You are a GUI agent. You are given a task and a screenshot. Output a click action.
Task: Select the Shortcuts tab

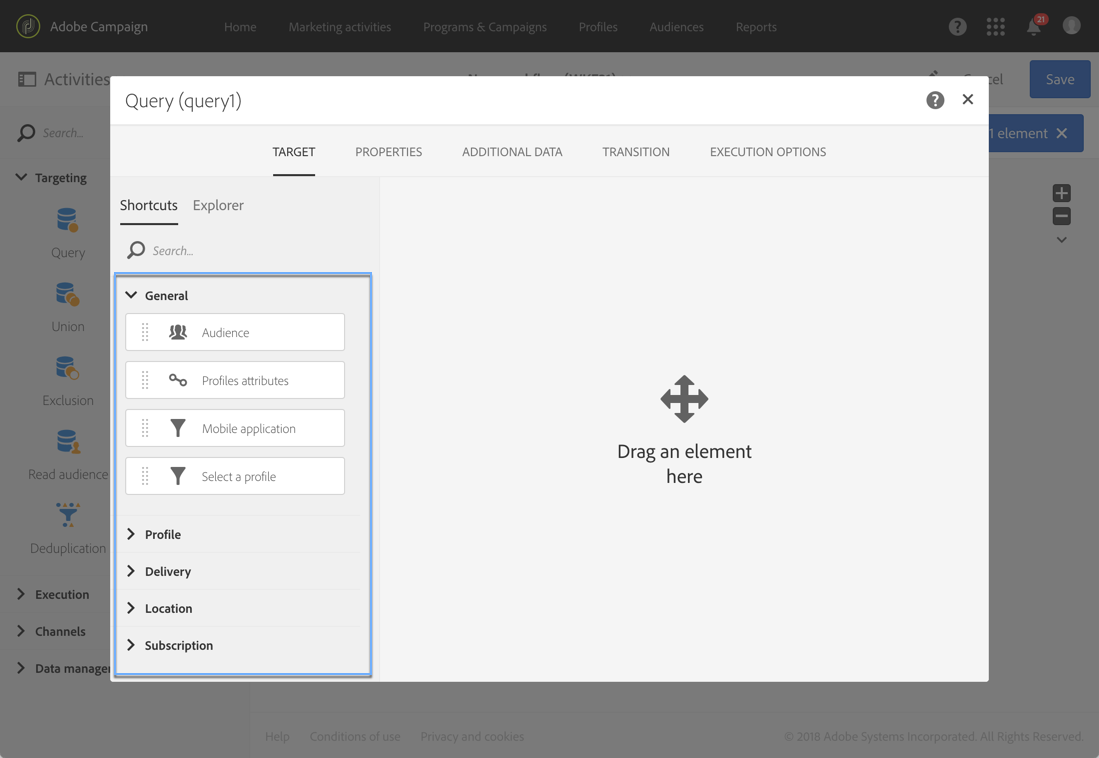pyautogui.click(x=149, y=205)
